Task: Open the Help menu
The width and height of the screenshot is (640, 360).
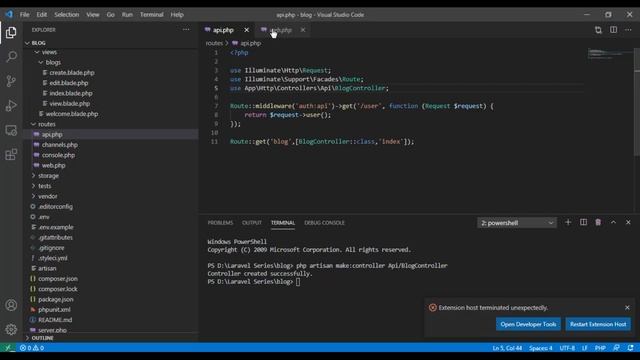Action: pos(177,14)
